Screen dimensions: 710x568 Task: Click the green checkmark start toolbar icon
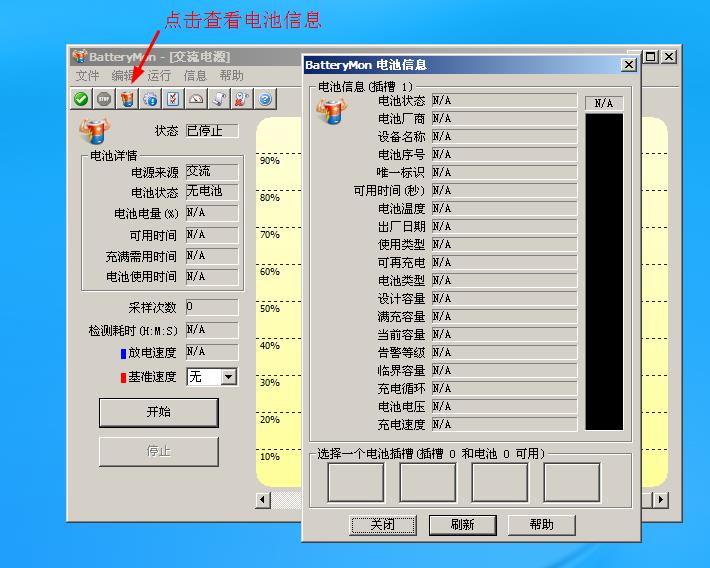point(81,99)
